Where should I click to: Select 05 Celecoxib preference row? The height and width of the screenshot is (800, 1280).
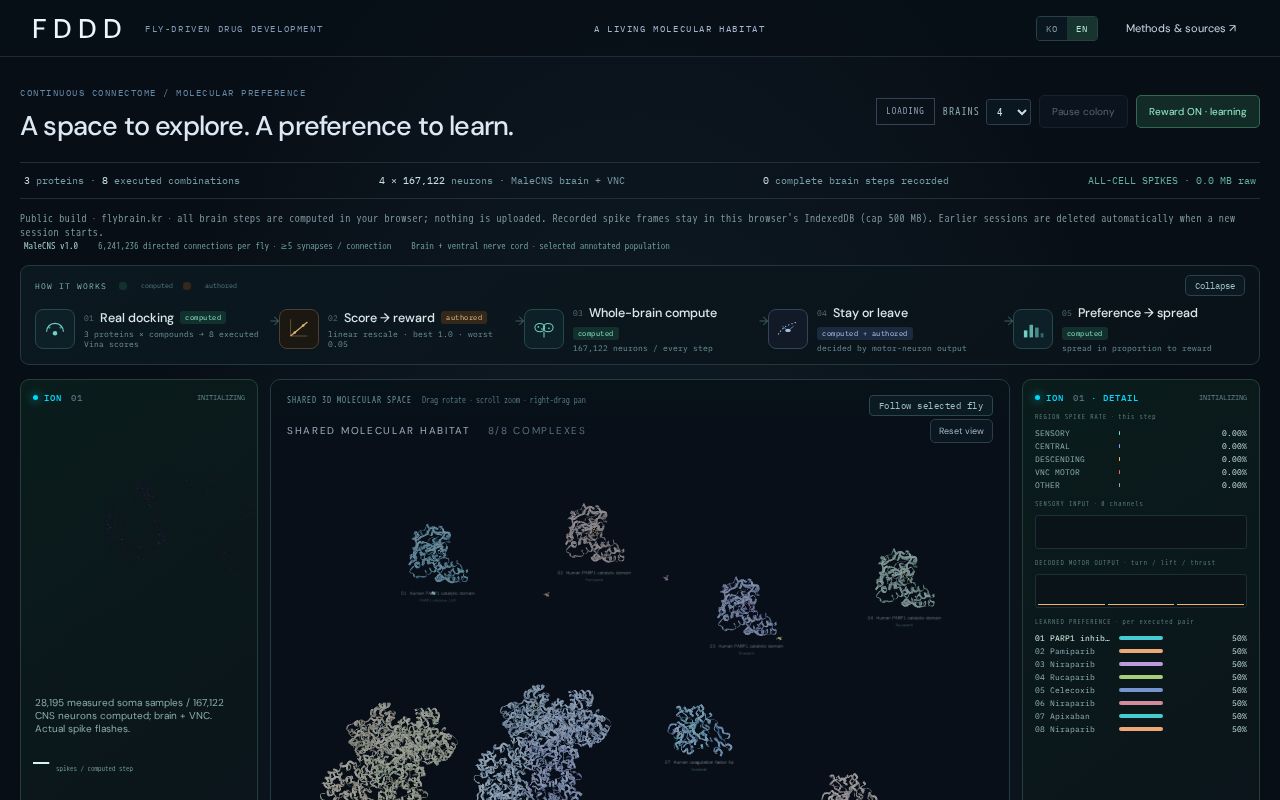pyautogui.click(x=1141, y=690)
